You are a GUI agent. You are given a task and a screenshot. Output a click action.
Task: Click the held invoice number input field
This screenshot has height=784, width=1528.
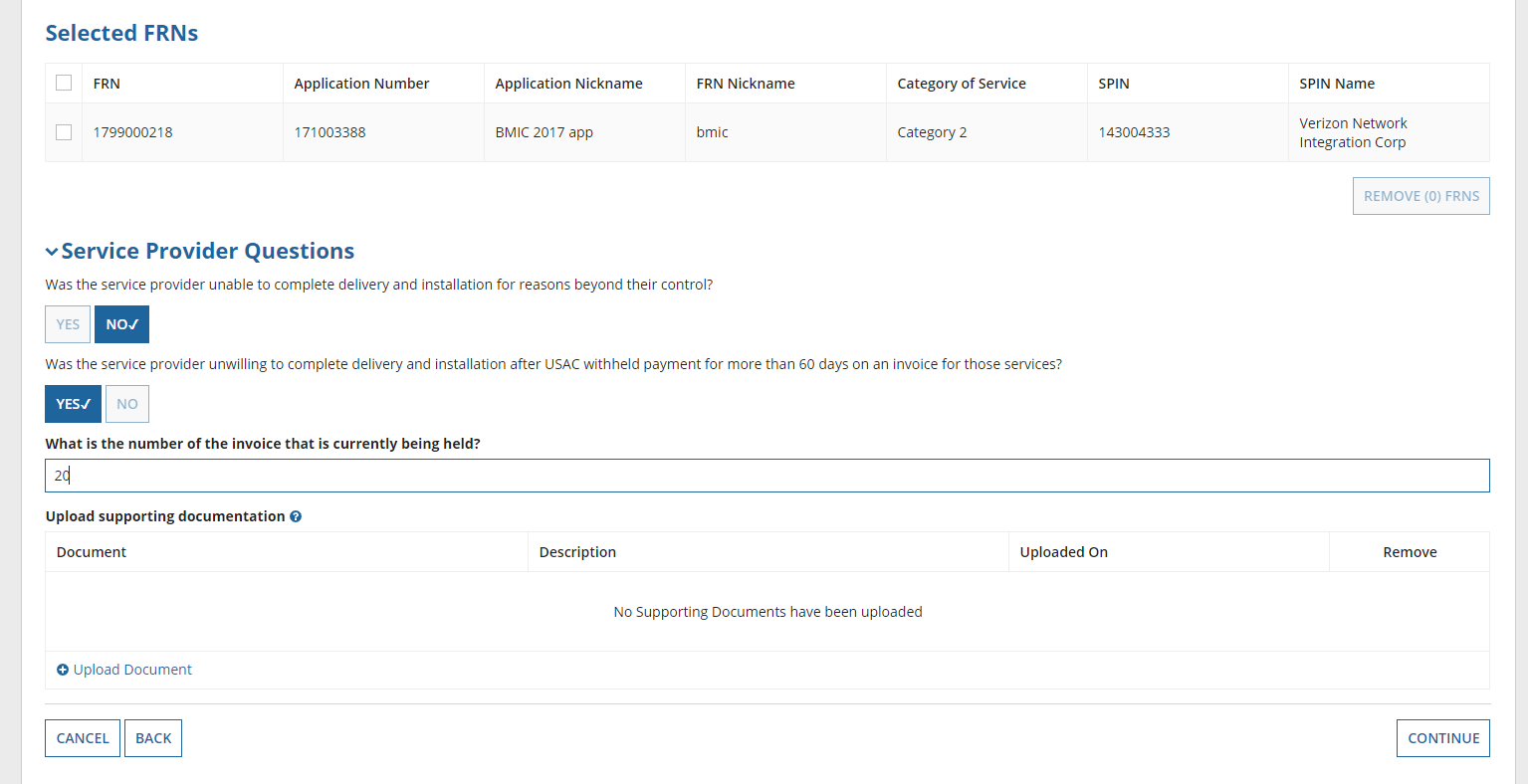click(766, 476)
